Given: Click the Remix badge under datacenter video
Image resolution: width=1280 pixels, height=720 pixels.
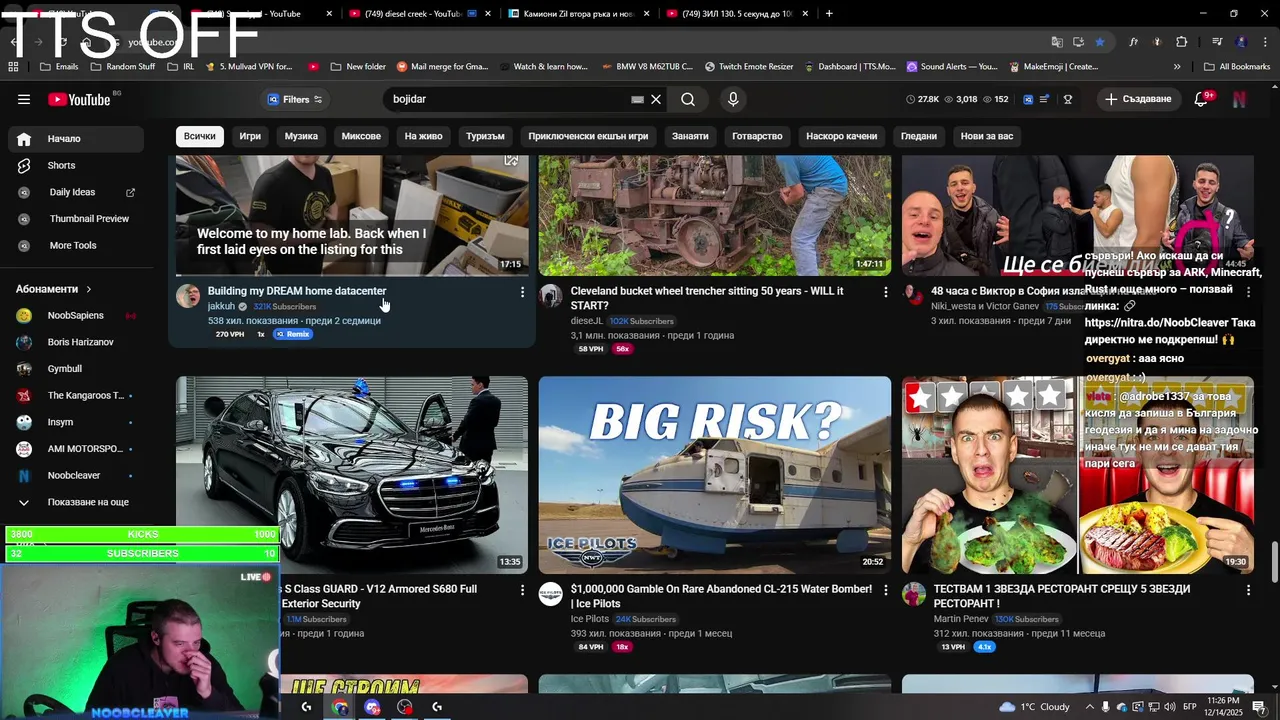Looking at the screenshot, I should pyautogui.click(x=293, y=334).
